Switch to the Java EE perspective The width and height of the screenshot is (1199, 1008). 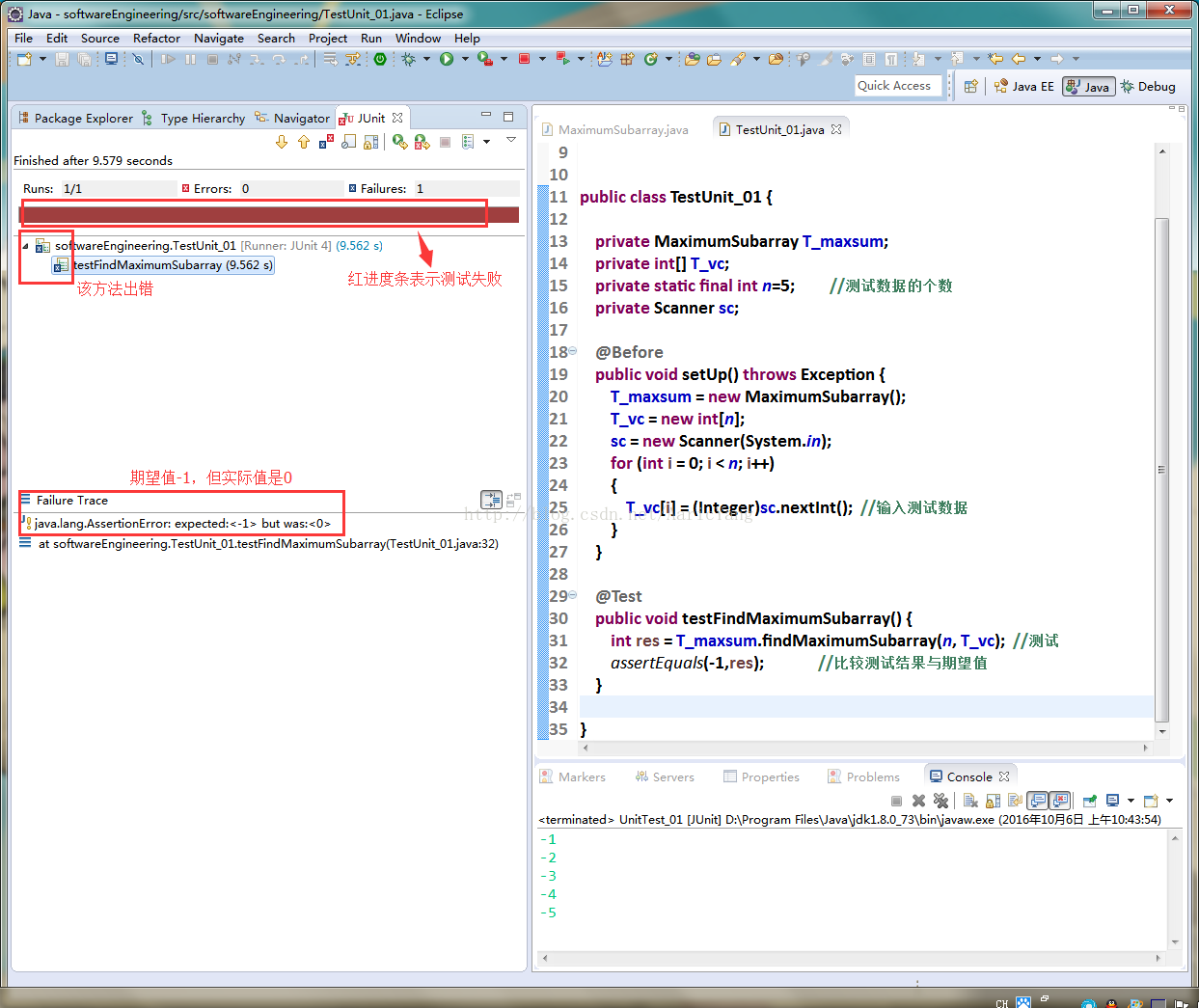[x=1024, y=86]
